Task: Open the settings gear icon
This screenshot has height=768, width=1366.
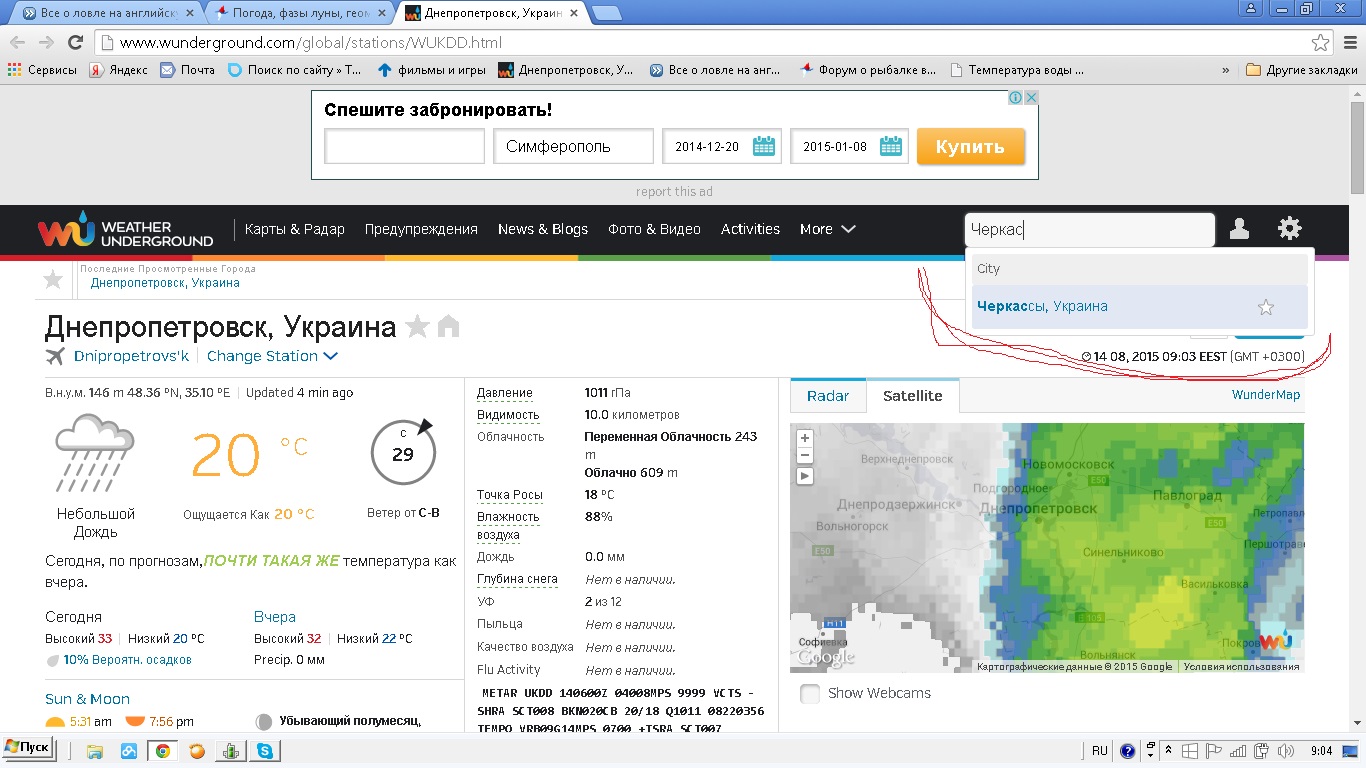Action: coord(1289,229)
